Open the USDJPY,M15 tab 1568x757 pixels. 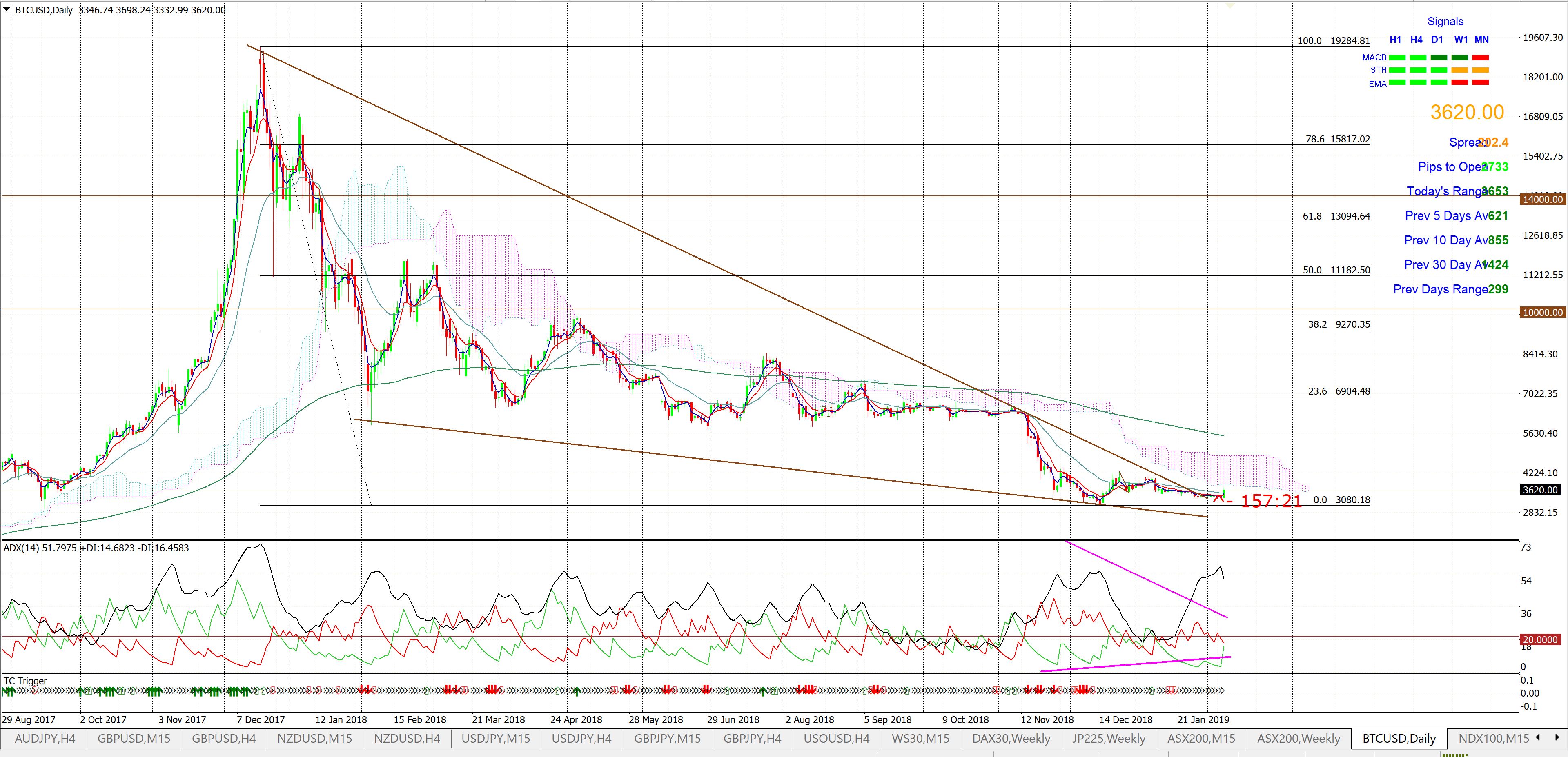point(495,739)
